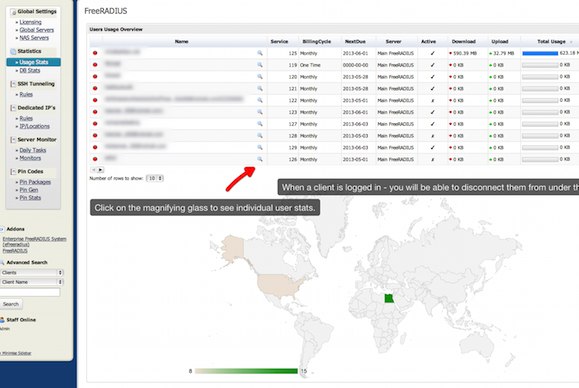Open sort arrow beside Total Usage header
Viewport: 579px width, 388px height.
(571, 42)
